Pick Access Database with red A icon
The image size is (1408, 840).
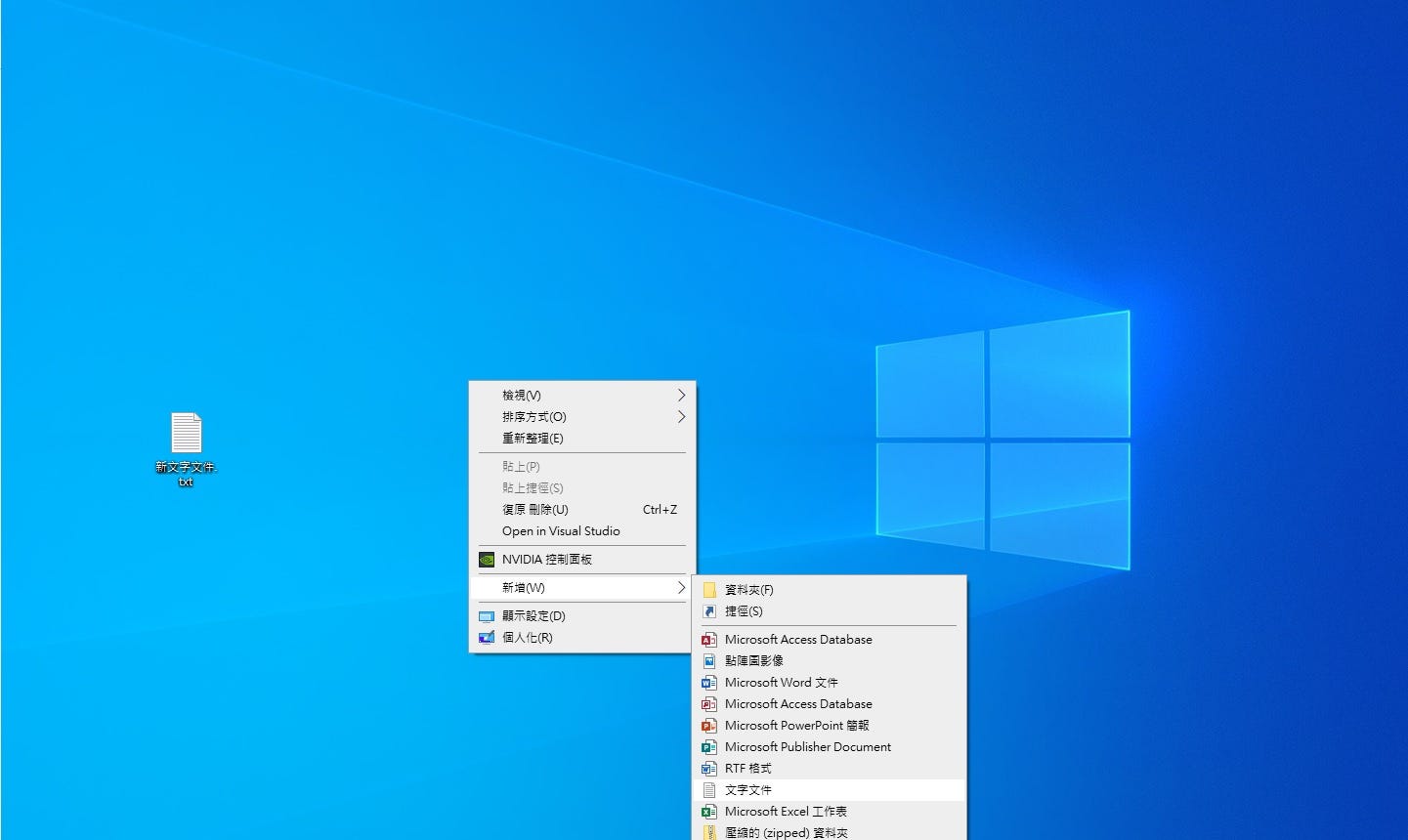(x=830, y=640)
